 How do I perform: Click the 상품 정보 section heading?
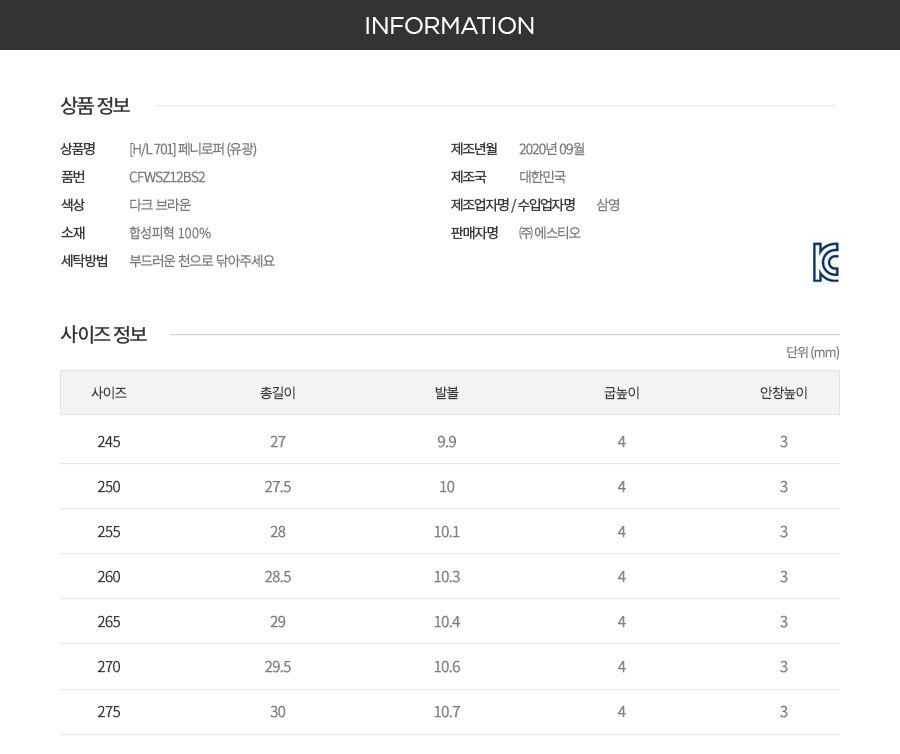point(95,106)
